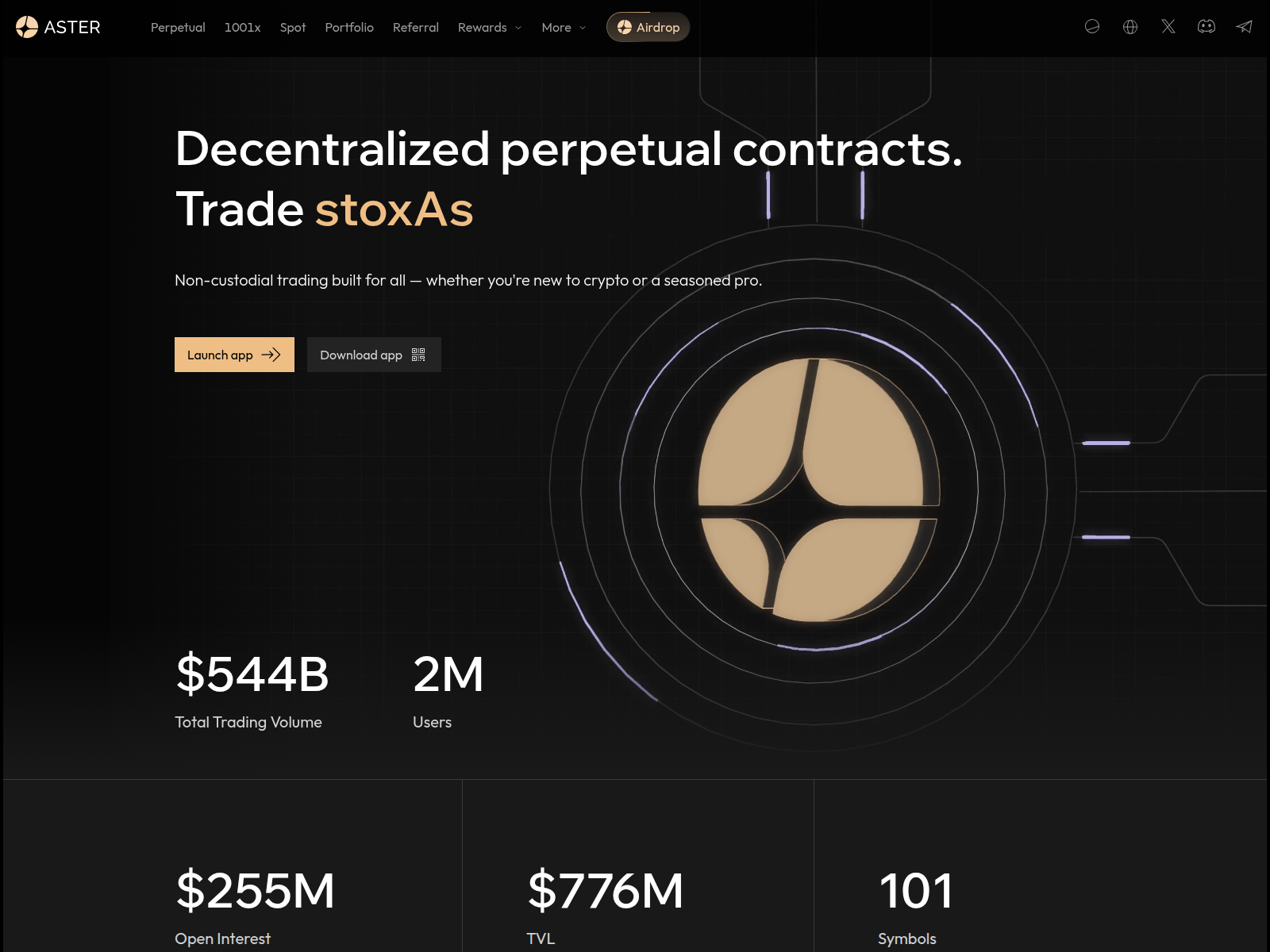Open the Rewards chevron arrow
The height and width of the screenshot is (952, 1270).
click(x=517, y=28)
